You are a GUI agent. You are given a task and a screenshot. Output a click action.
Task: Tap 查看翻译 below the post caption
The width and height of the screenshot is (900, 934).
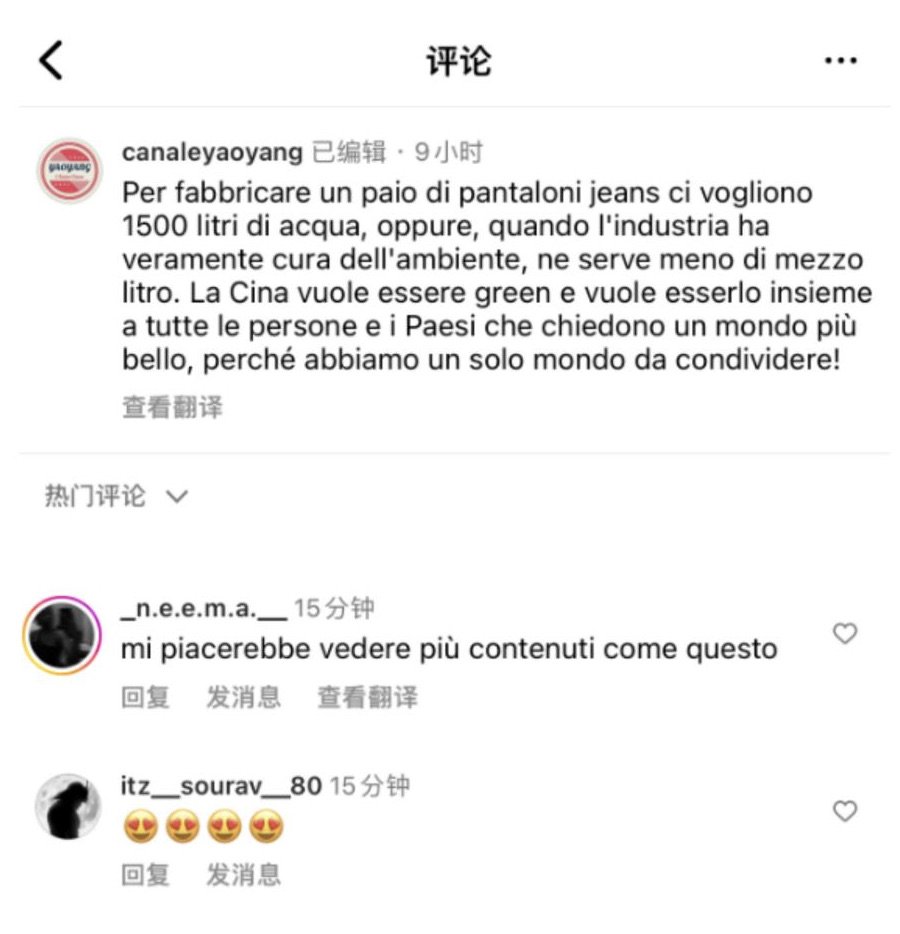tap(173, 407)
